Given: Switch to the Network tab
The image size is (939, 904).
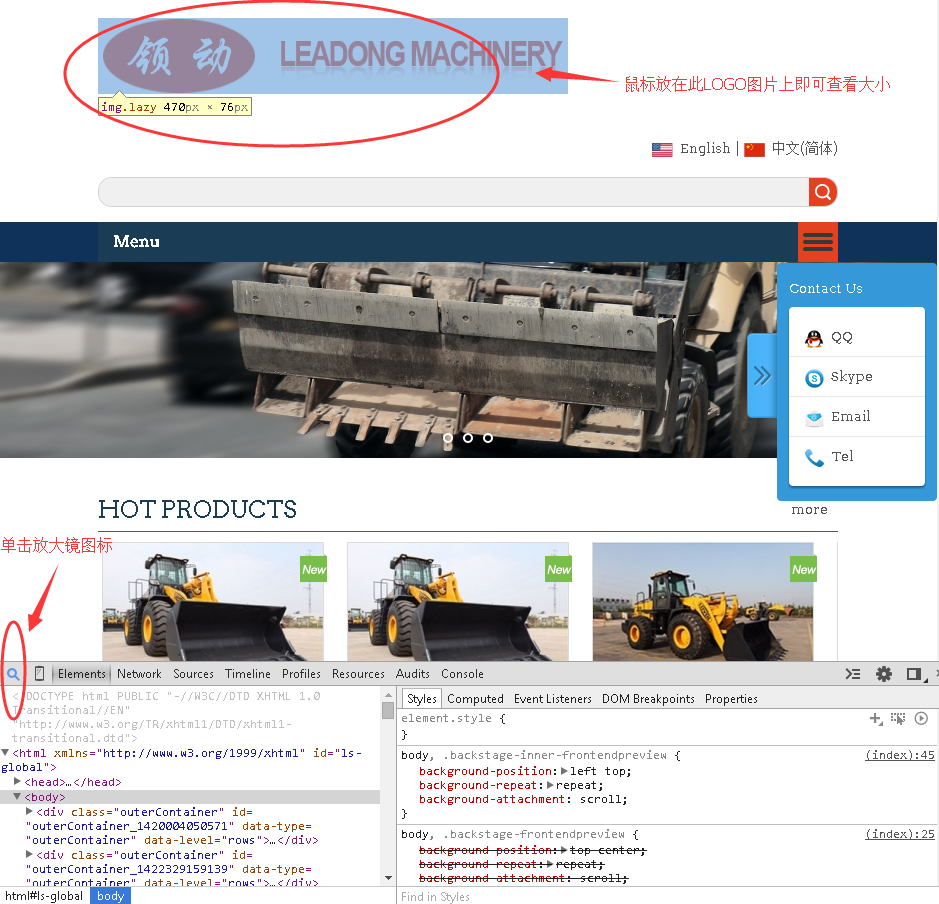Looking at the screenshot, I should tap(139, 674).
